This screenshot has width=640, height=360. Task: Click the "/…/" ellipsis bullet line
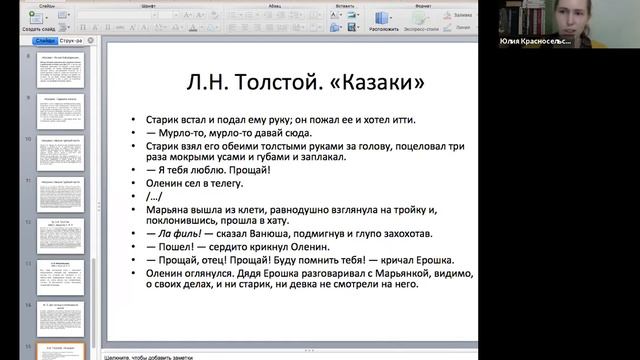pos(154,197)
